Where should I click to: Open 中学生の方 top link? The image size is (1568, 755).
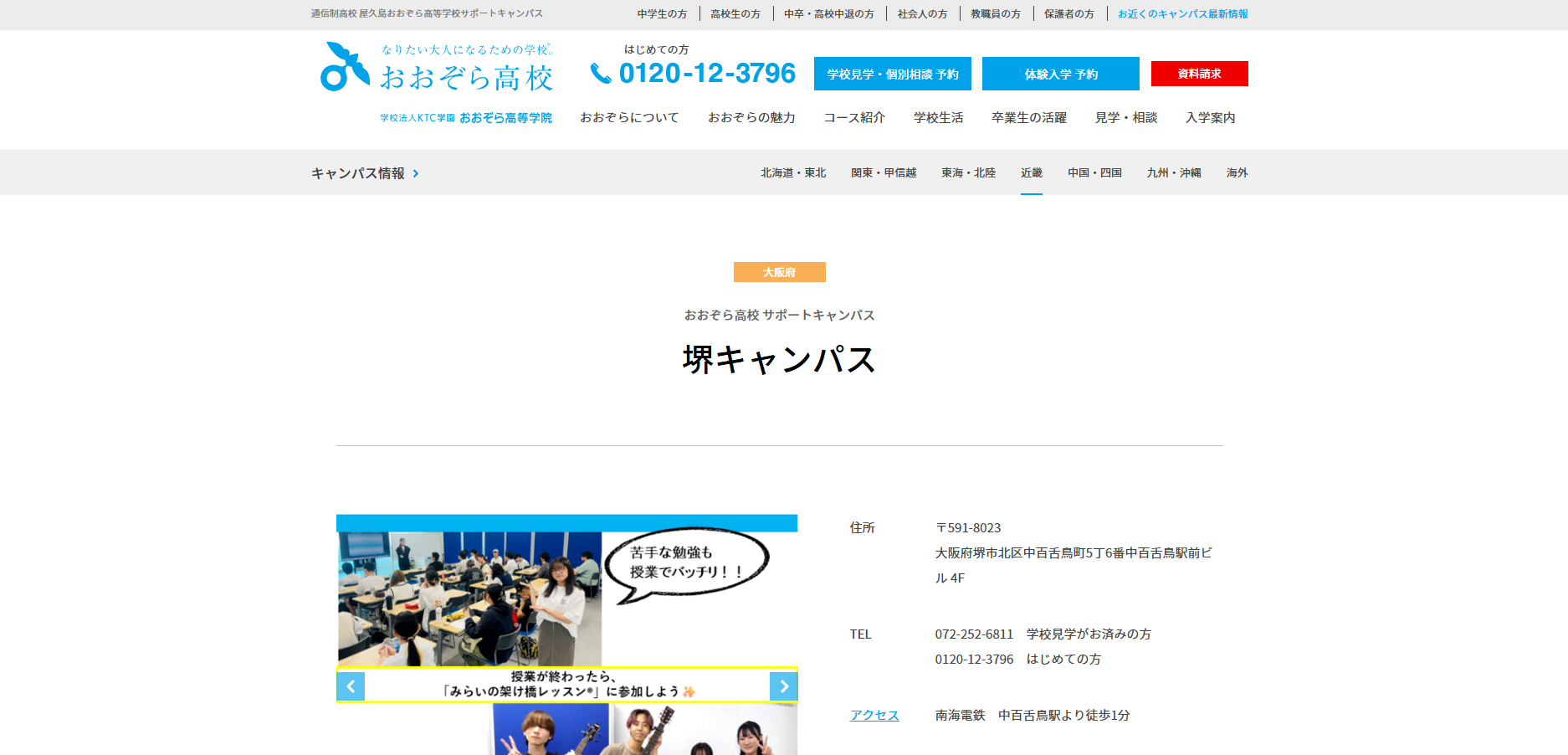pos(662,14)
